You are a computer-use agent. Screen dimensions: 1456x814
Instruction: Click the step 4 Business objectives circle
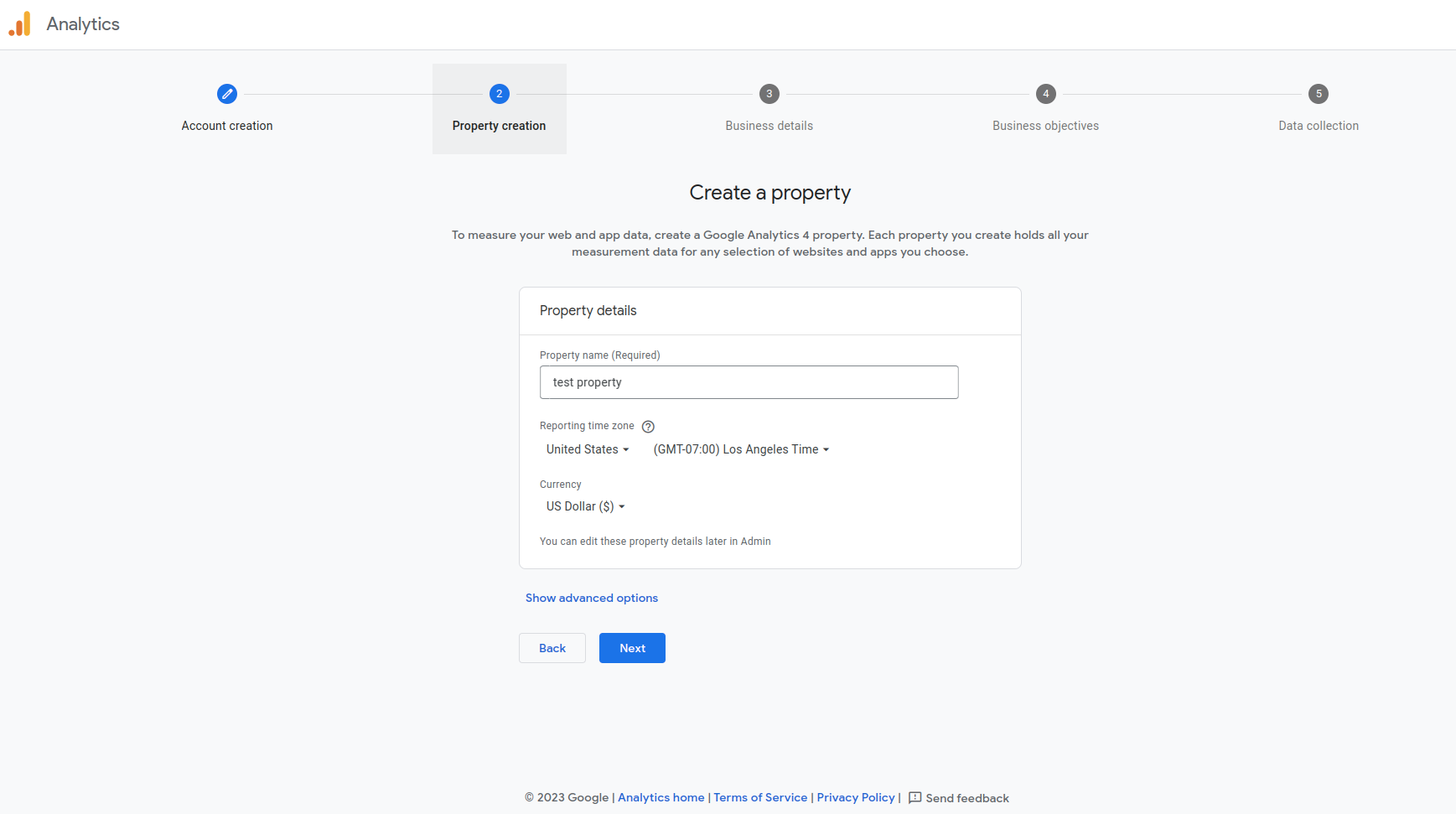pyautogui.click(x=1046, y=94)
